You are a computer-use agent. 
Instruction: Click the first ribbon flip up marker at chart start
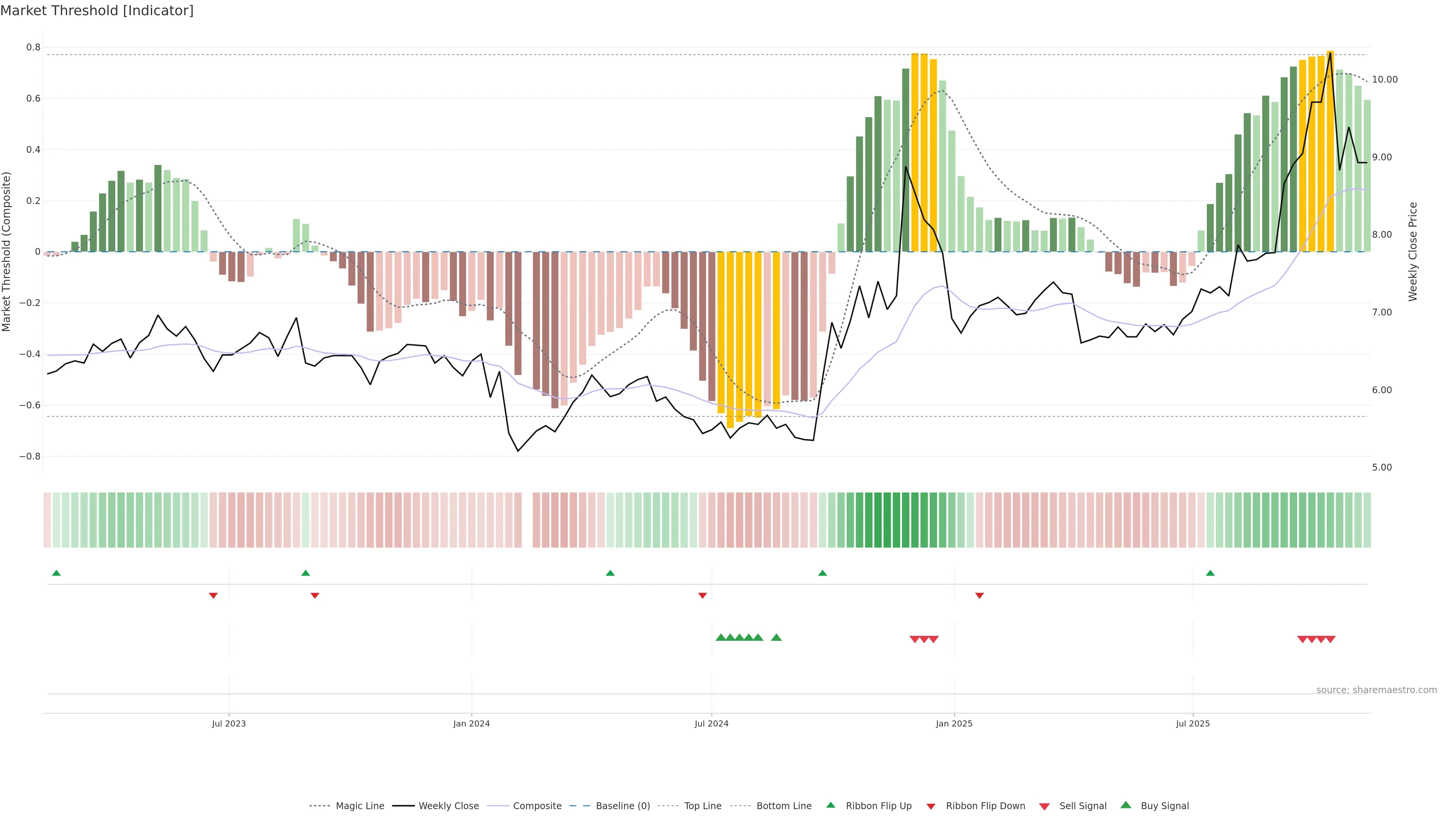tap(56, 573)
